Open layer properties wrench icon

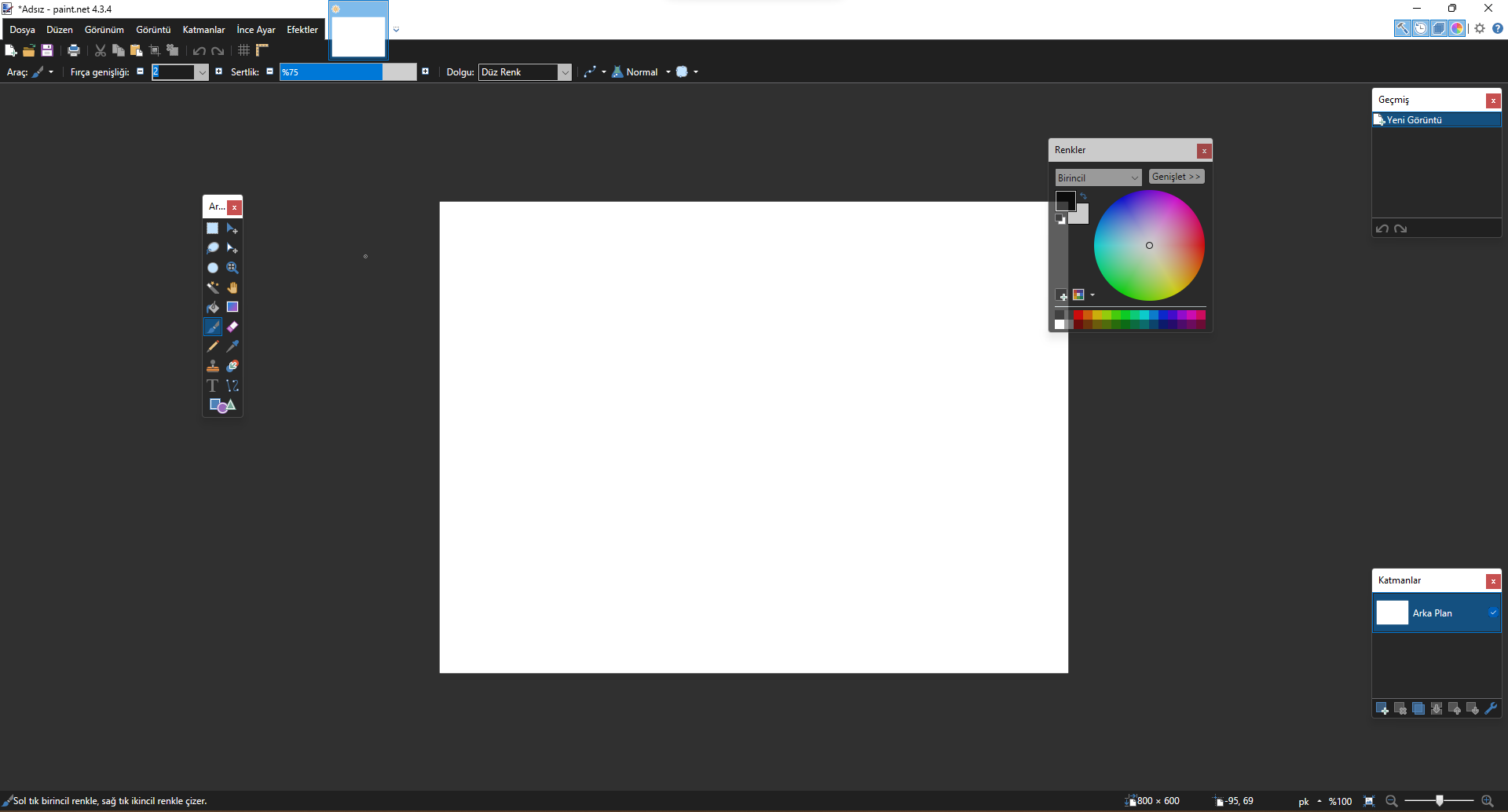pyautogui.click(x=1491, y=708)
